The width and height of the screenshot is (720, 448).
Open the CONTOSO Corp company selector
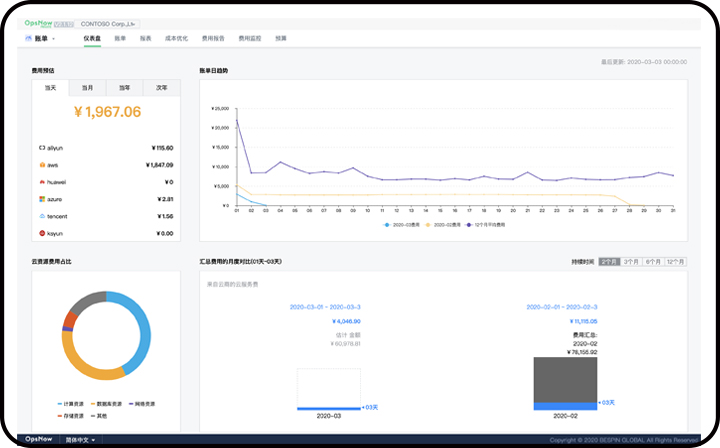click(108, 24)
